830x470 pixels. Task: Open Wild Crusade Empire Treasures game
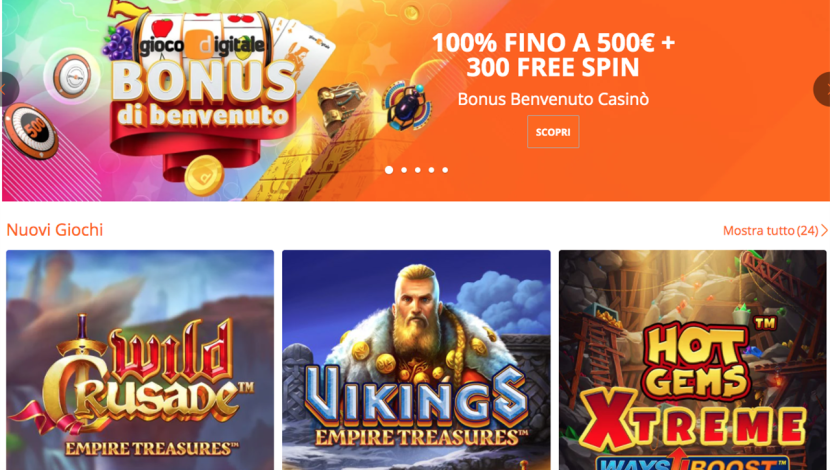pos(140,360)
